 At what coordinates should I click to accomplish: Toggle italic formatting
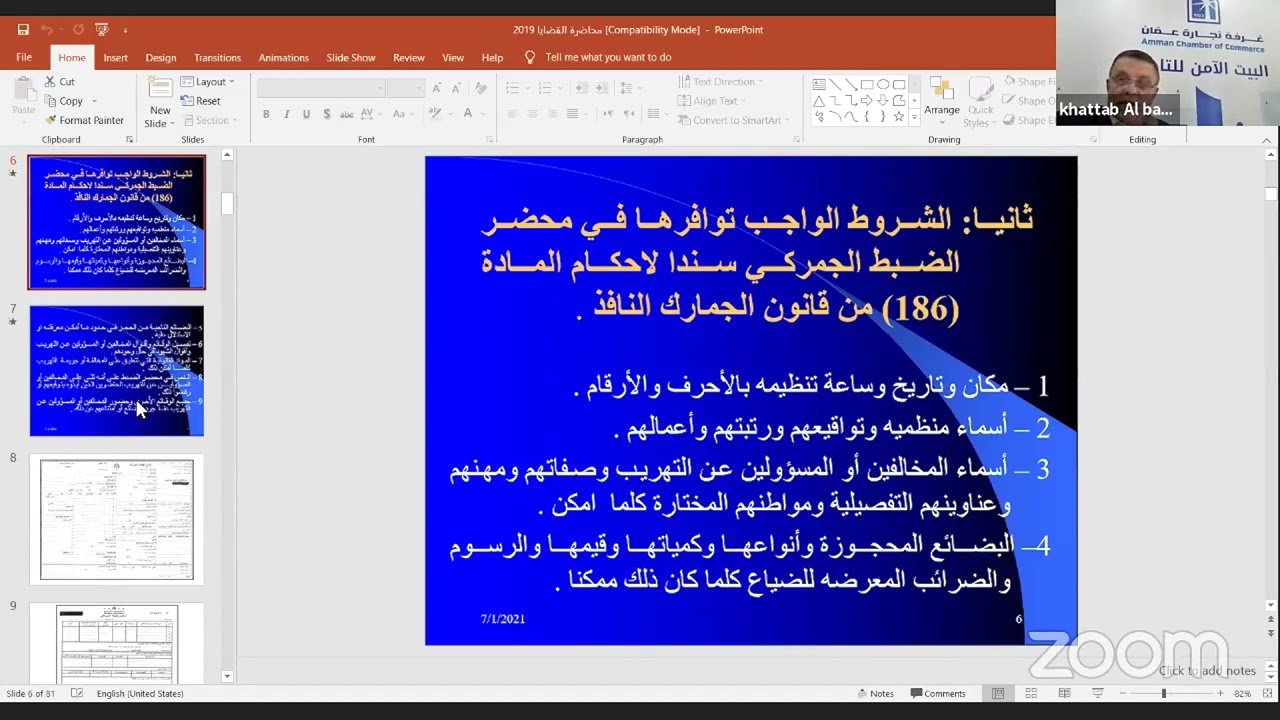coord(286,114)
